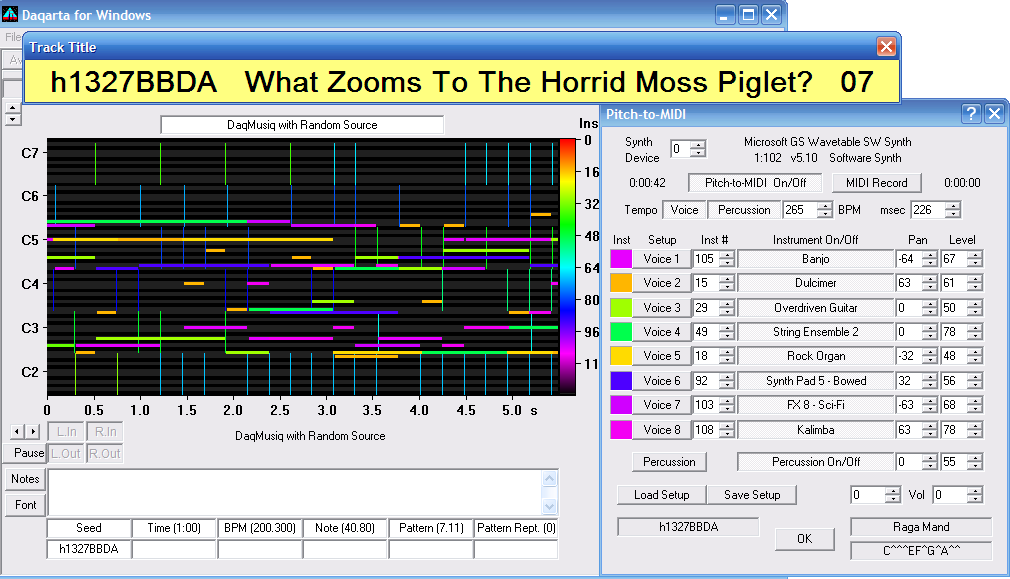
Task: Toggle the Overdriven Guitar instrument
Action: tap(815, 308)
